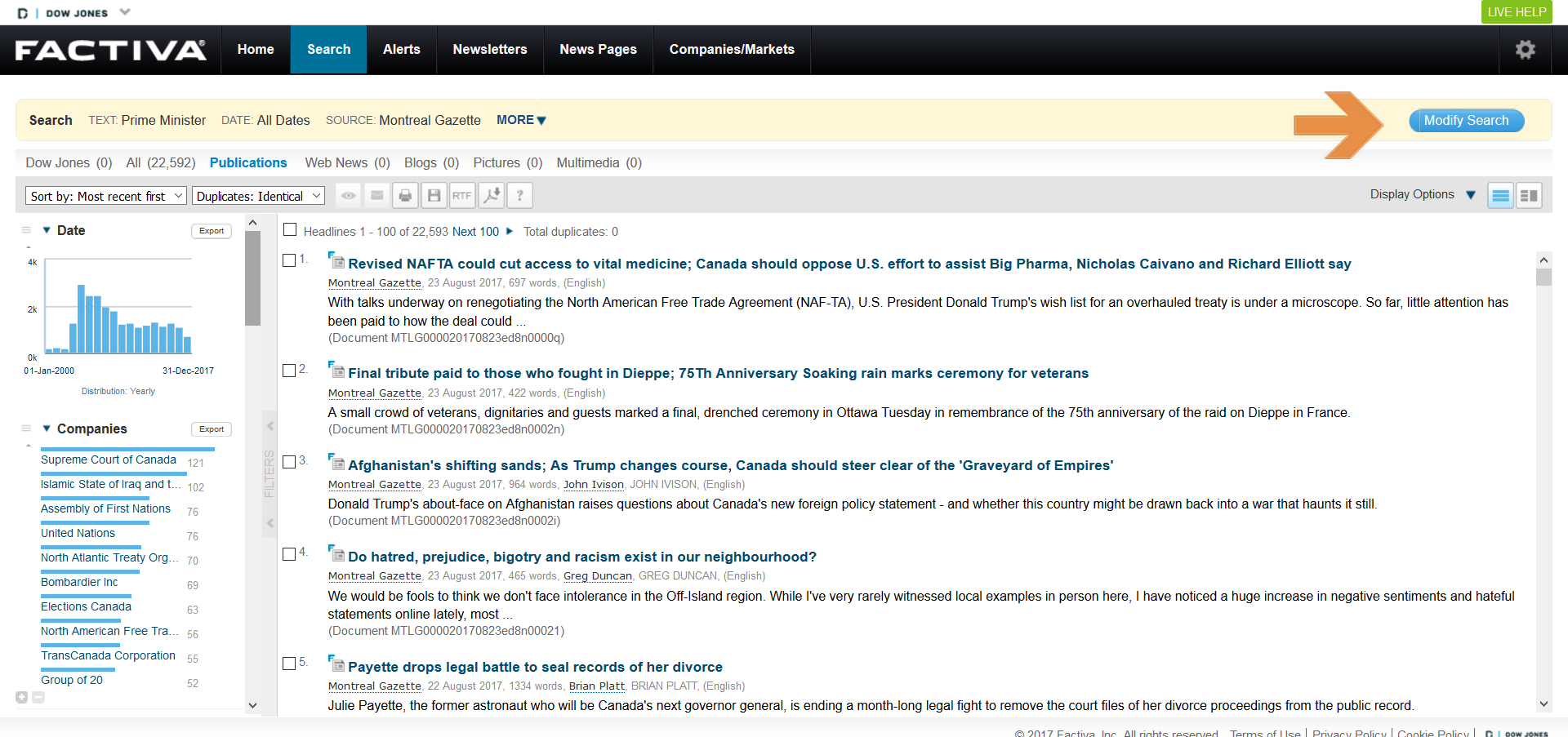Collapse the filters panel with the lower left arrow
1568x737 pixels.
[269, 523]
